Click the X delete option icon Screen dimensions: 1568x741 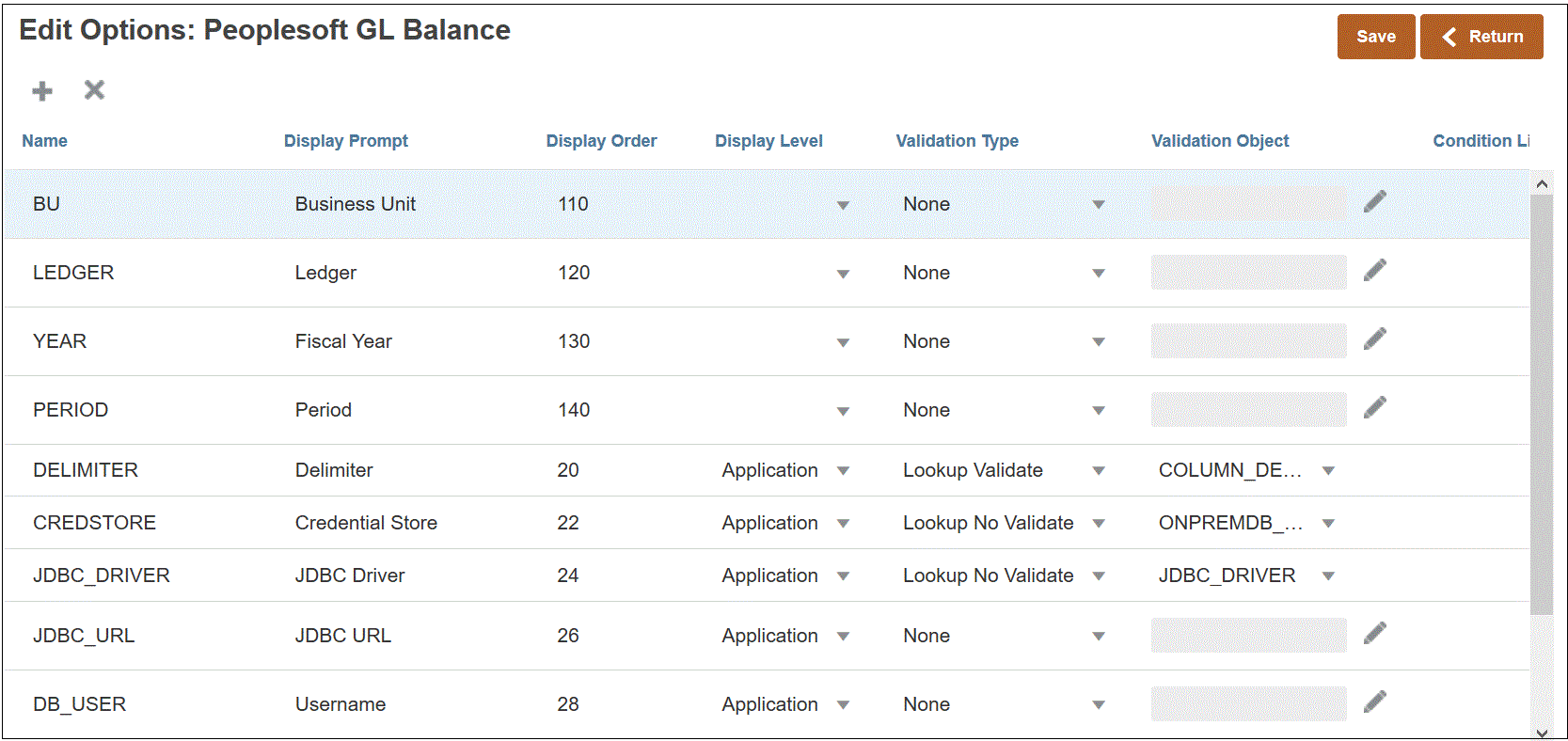pos(94,90)
